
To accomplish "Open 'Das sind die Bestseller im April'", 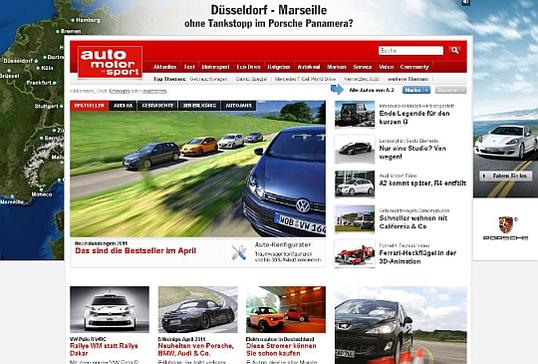I will (136, 251).
